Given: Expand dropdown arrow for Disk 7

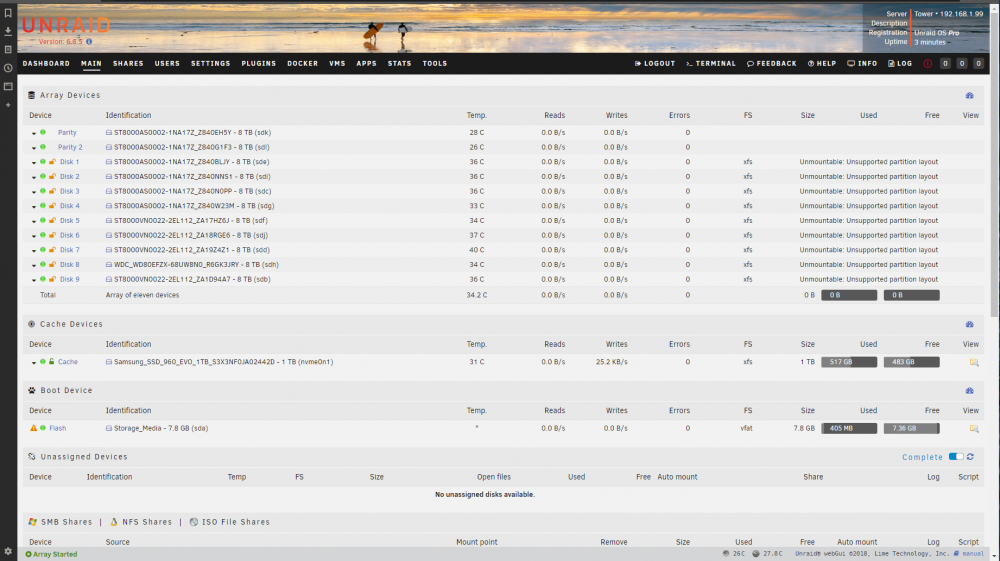Looking at the screenshot, I should tap(34, 251).
